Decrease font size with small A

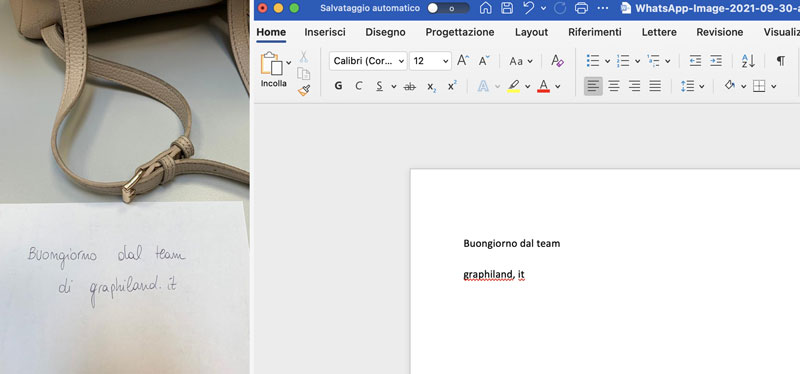484,61
